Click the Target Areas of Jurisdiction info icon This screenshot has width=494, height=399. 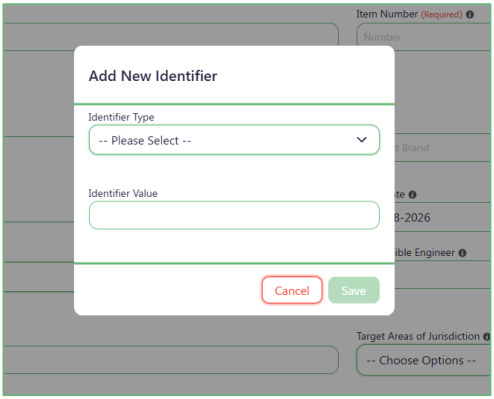click(x=487, y=337)
